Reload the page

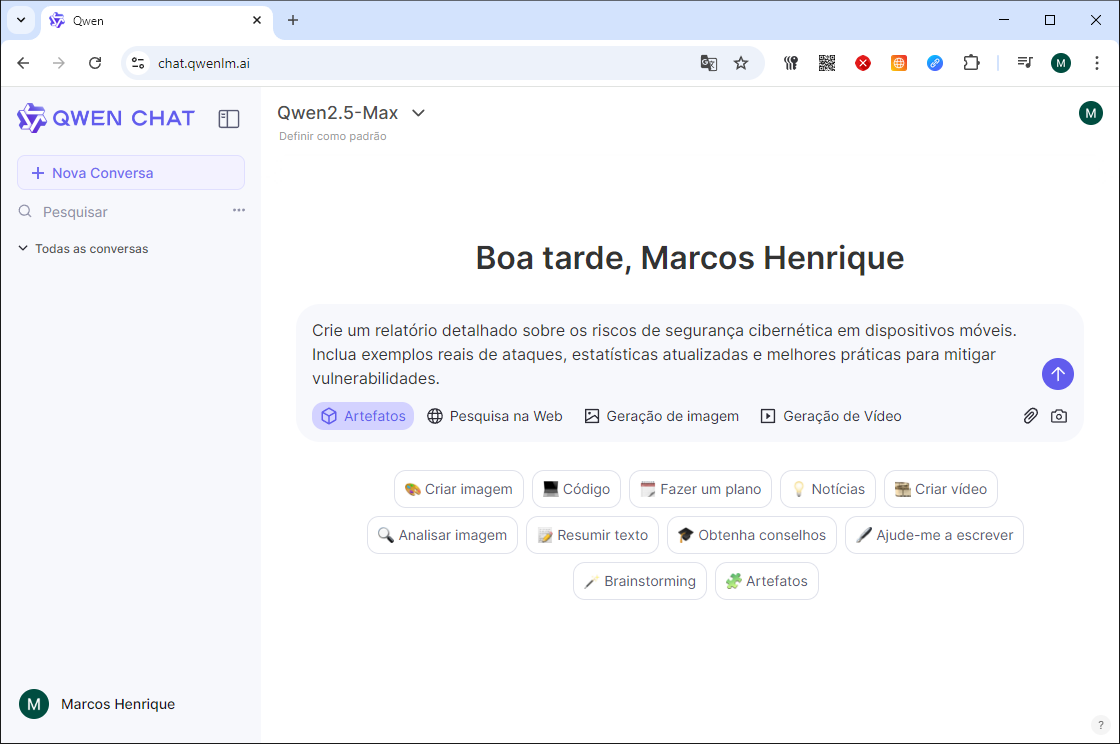click(x=95, y=63)
